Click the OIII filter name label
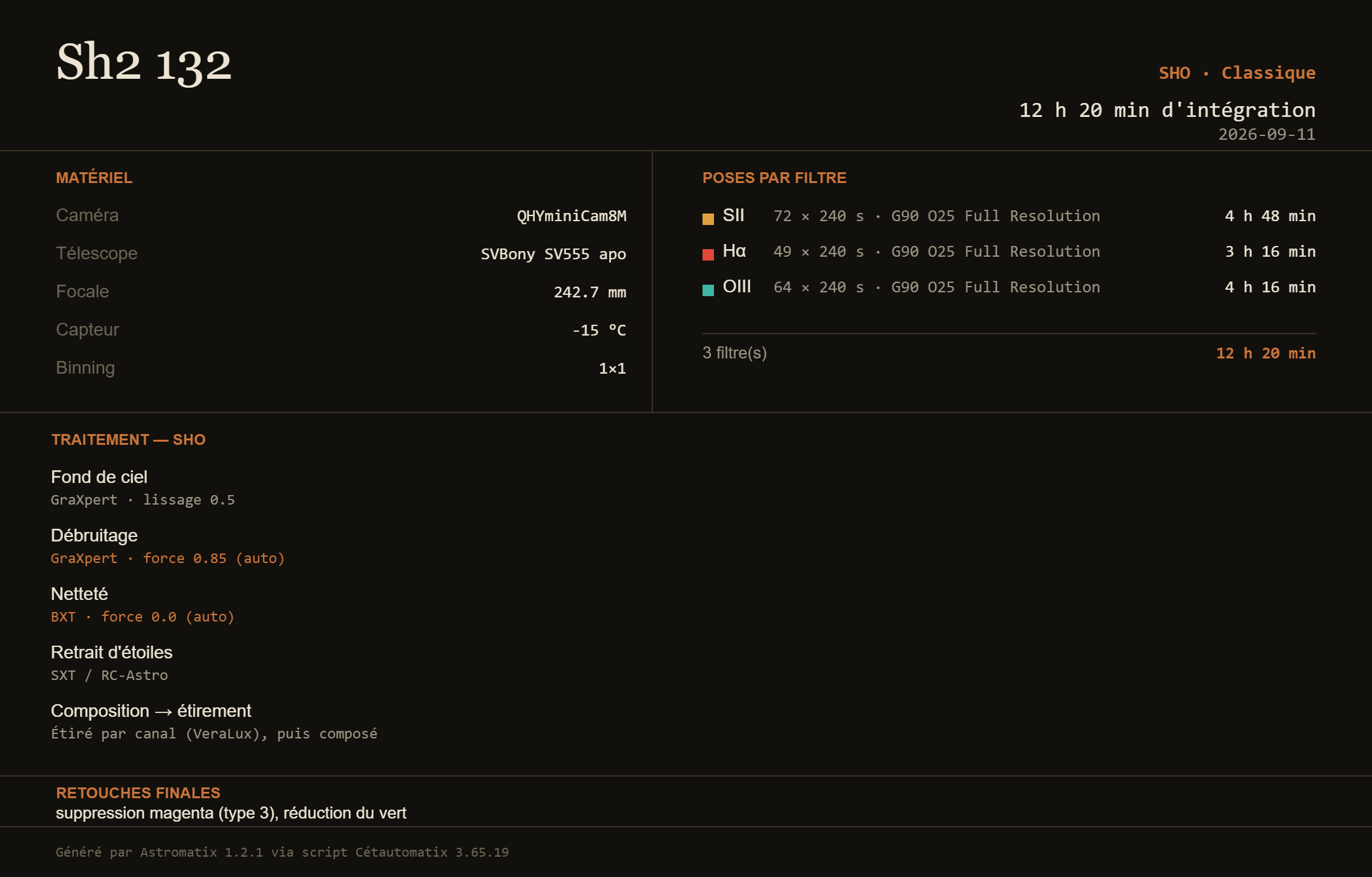This screenshot has width=1372, height=877. [x=737, y=287]
